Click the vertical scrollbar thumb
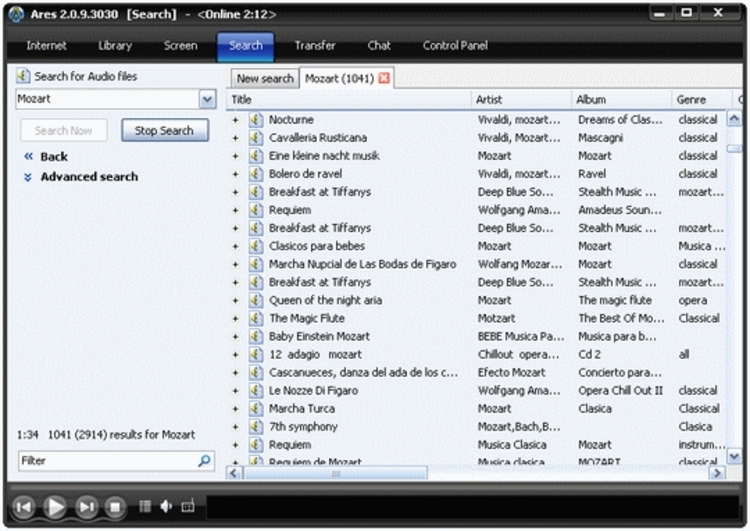This screenshot has width=750, height=531. point(734,149)
